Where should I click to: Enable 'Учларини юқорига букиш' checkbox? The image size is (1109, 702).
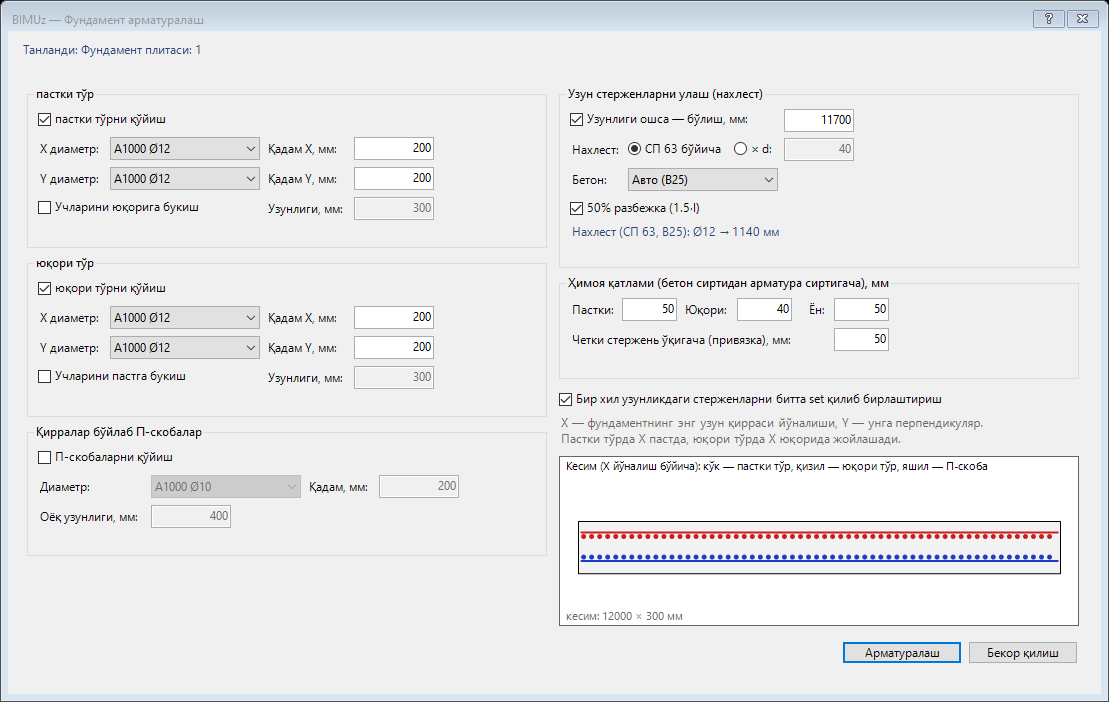45,208
